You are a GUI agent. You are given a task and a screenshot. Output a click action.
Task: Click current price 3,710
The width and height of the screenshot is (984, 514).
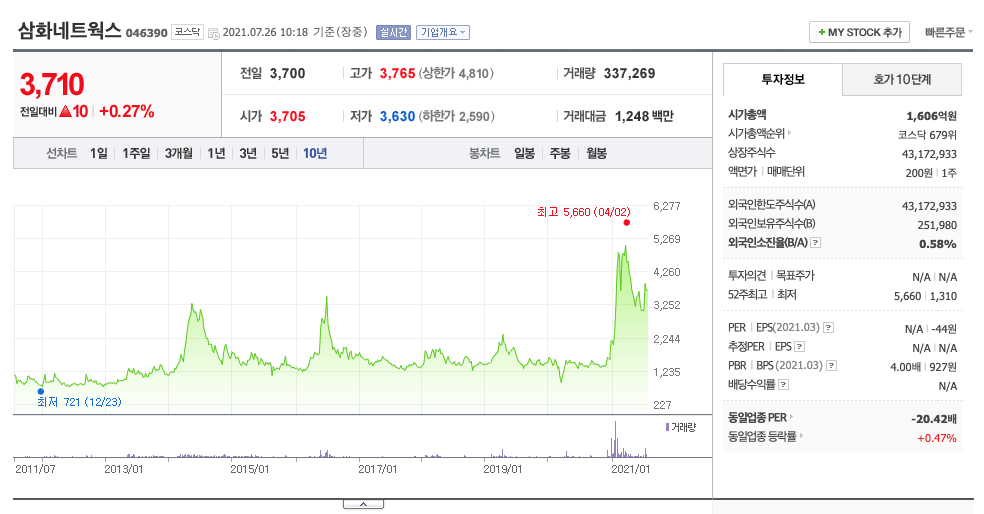tap(52, 84)
